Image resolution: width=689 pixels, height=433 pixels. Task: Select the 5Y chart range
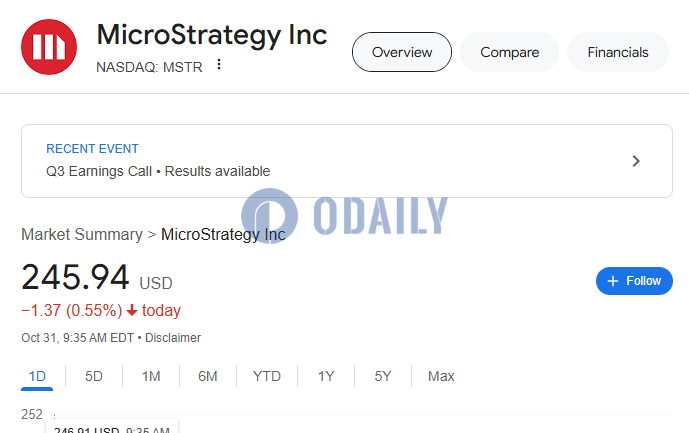383,376
